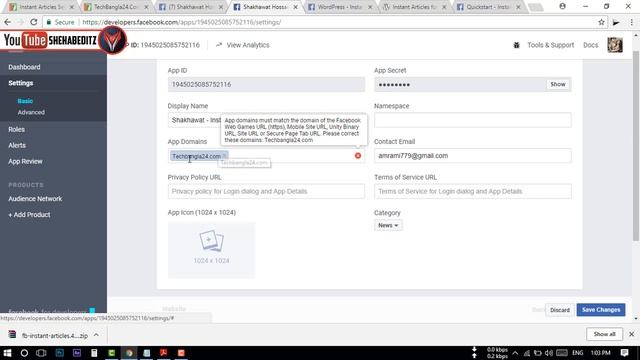Open After Effects from the taskbar
The image size is (640, 360).
(77, 353)
